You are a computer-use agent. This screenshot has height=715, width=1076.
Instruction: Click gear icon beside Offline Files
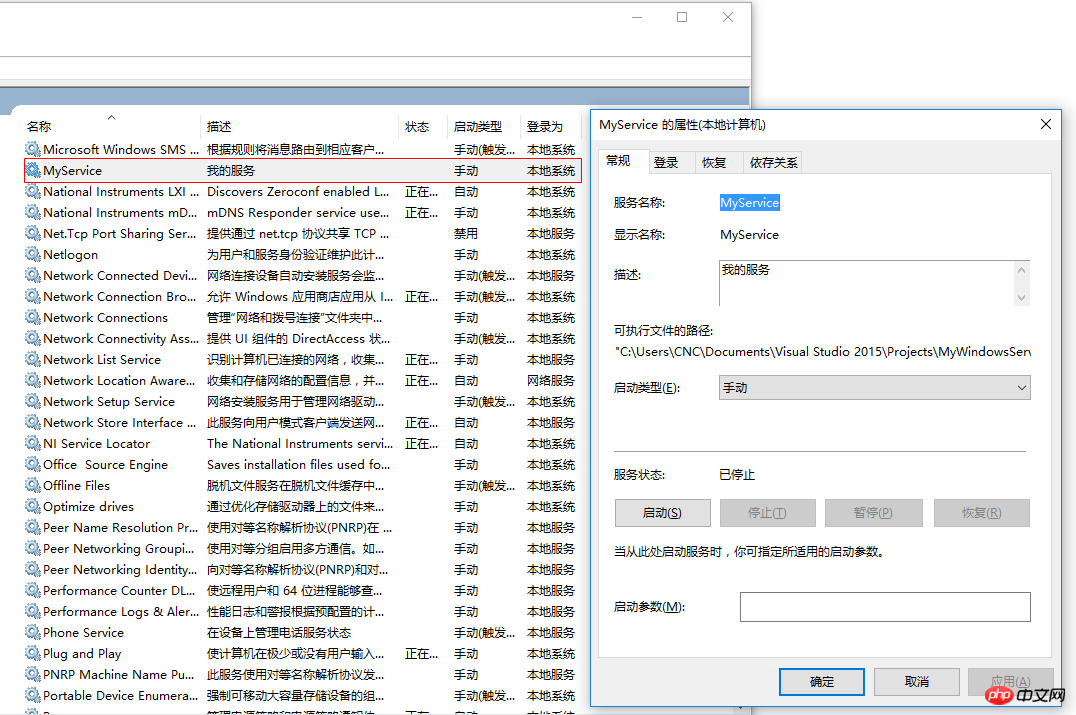click(x=32, y=485)
